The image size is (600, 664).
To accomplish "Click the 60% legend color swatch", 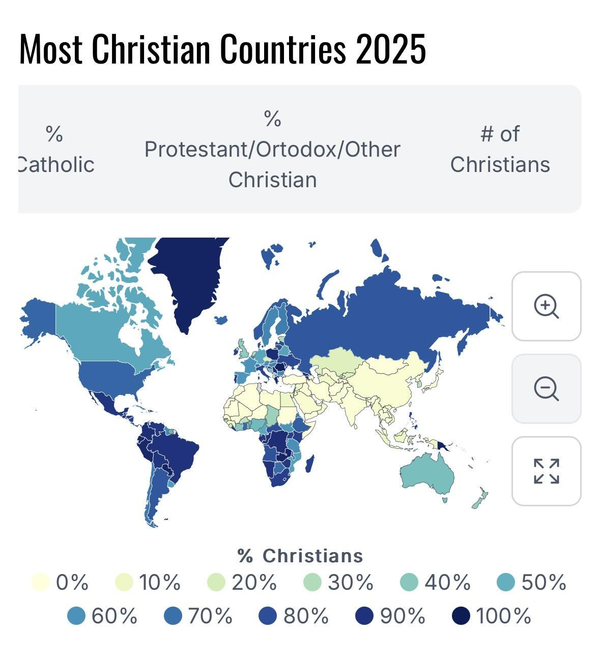I will [x=77, y=615].
